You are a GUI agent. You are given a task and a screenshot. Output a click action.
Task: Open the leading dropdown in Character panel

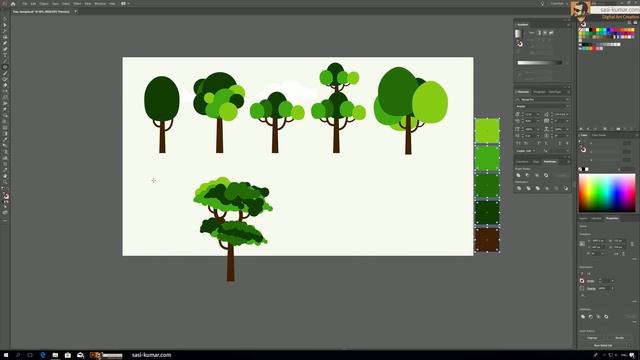(x=567, y=114)
